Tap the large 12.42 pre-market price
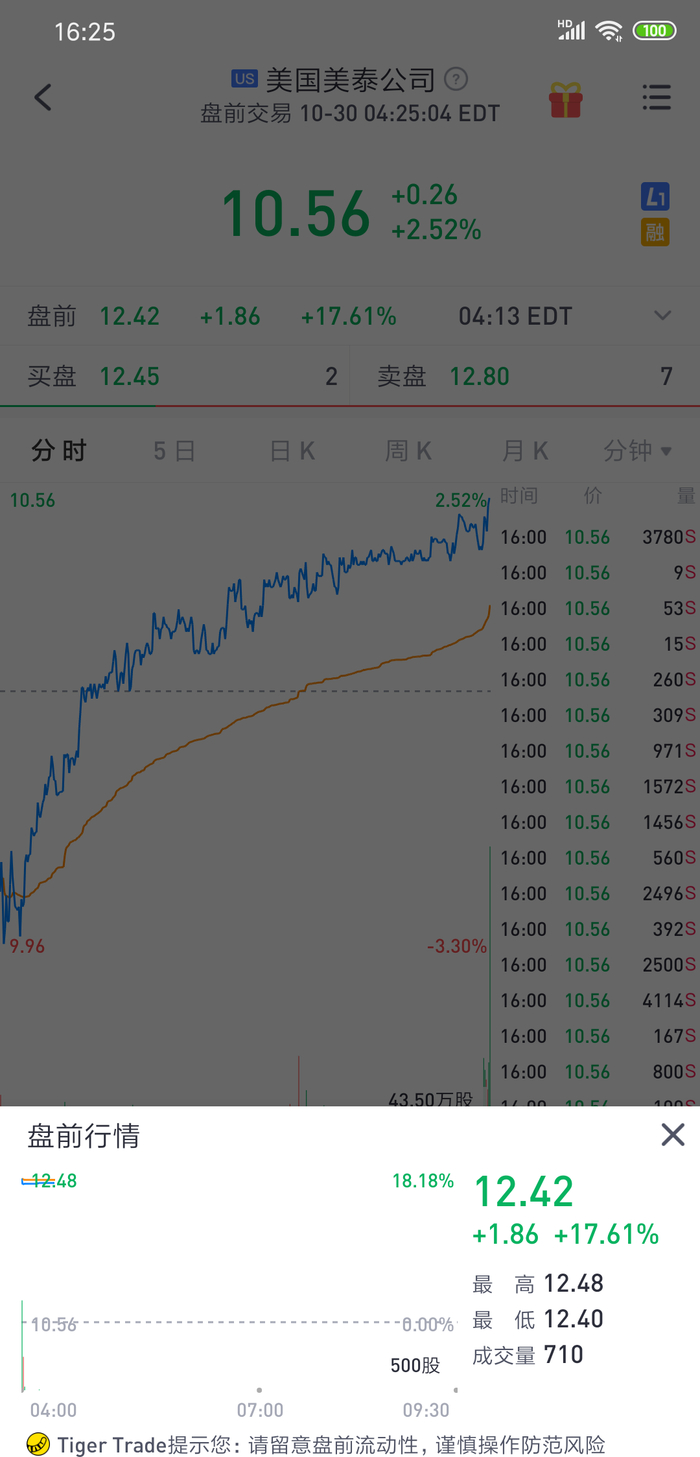Viewport: 700px width, 1457px height. tap(523, 1192)
